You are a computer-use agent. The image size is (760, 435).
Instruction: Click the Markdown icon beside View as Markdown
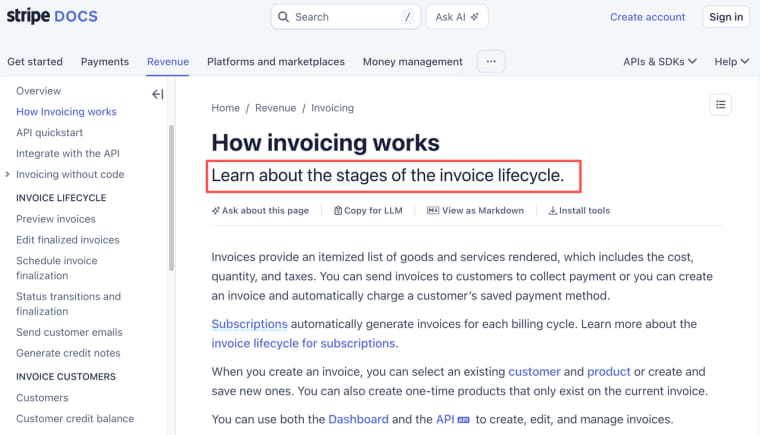coord(433,210)
